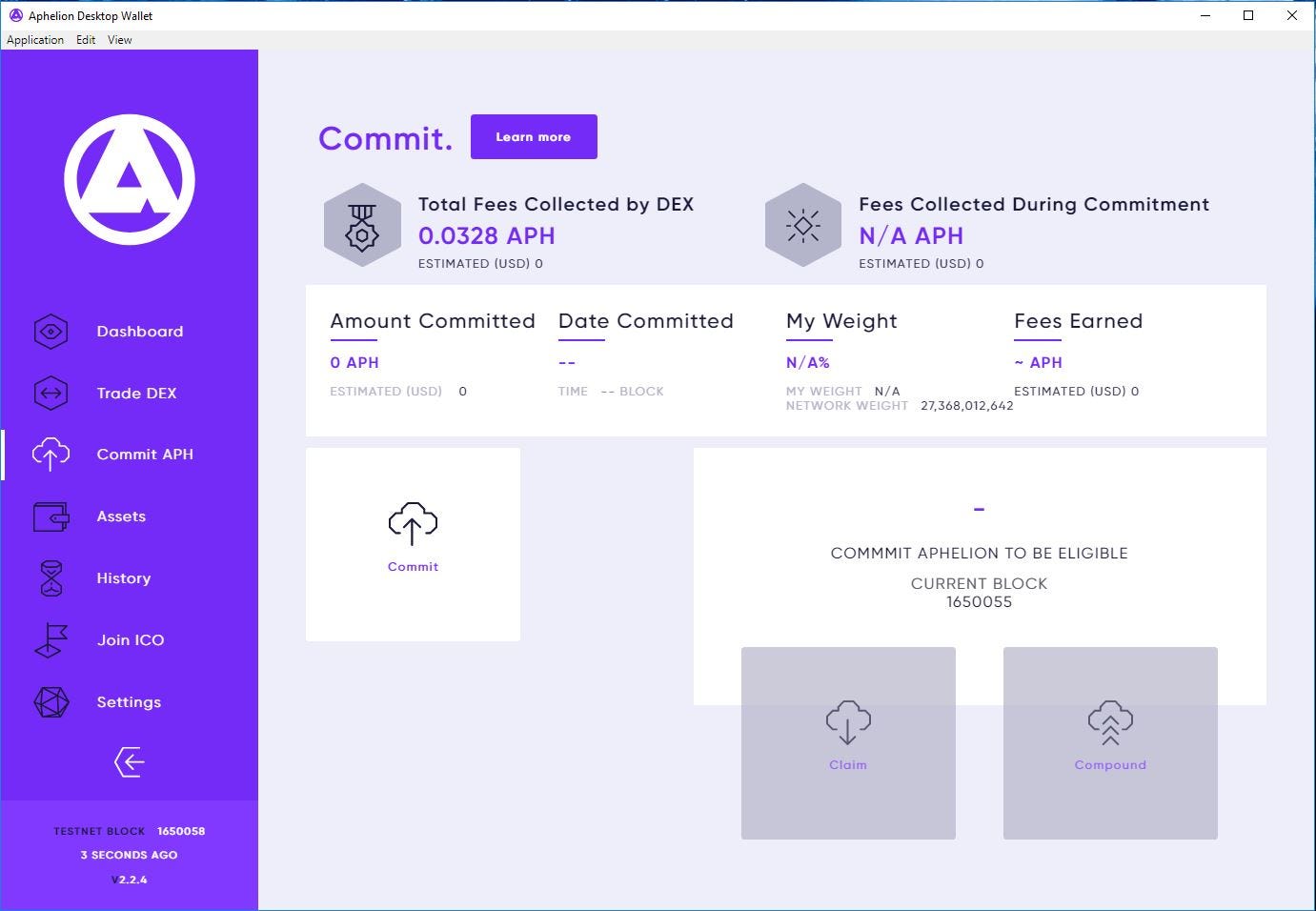
Task: Open the History section label
Action: [x=124, y=578]
